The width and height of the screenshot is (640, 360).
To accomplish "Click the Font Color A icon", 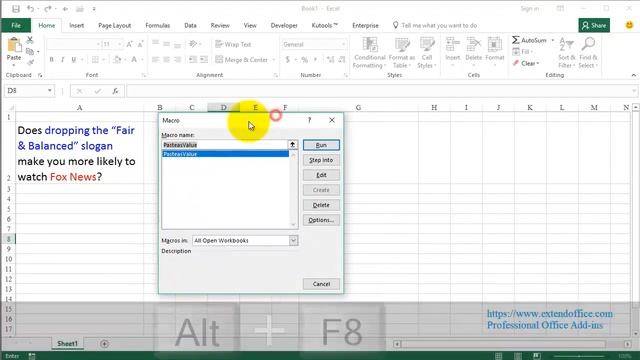I will click(134, 60).
